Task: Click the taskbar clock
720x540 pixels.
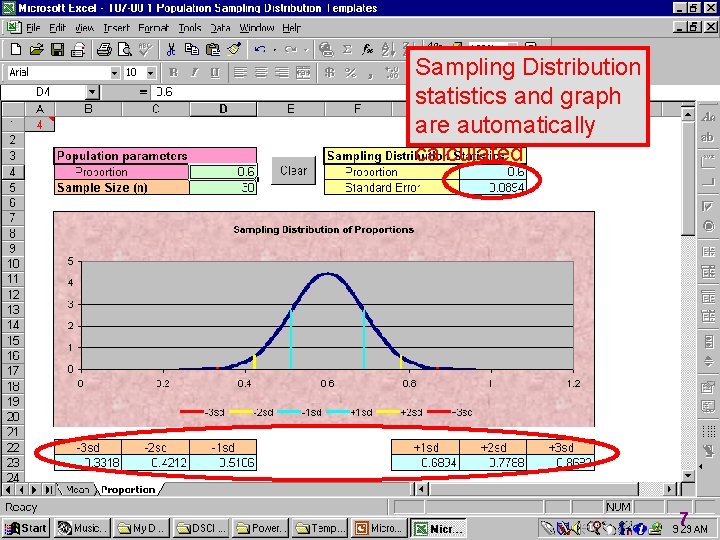Action: click(690, 529)
